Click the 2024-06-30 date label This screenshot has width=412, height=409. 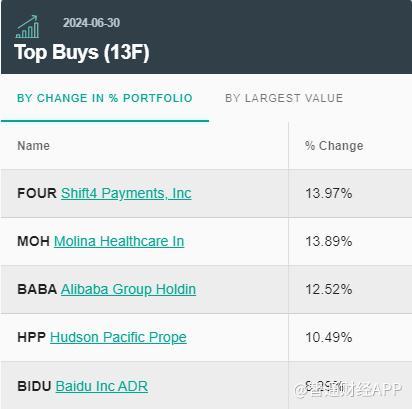coord(91,23)
